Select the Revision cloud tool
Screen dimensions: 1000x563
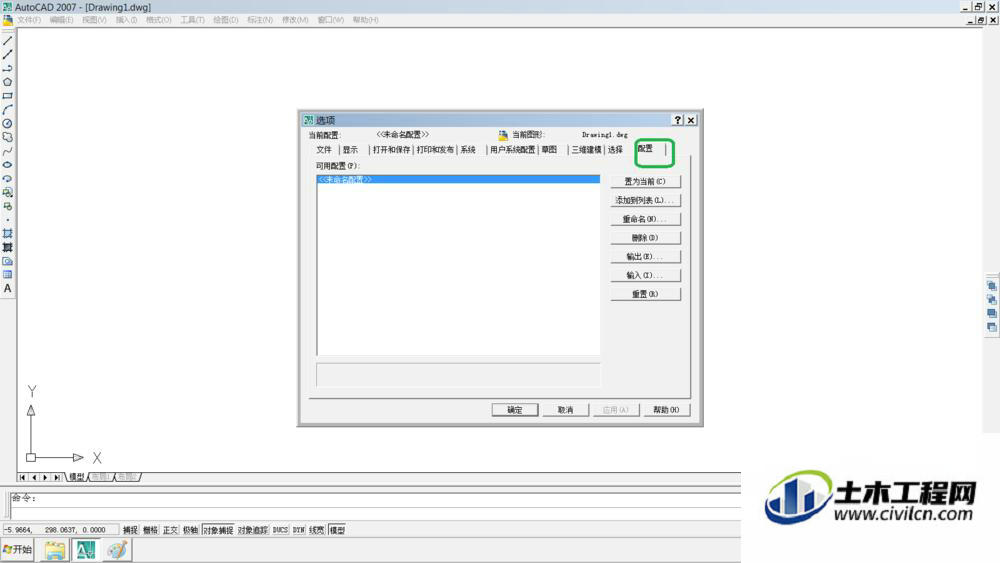[x=8, y=137]
